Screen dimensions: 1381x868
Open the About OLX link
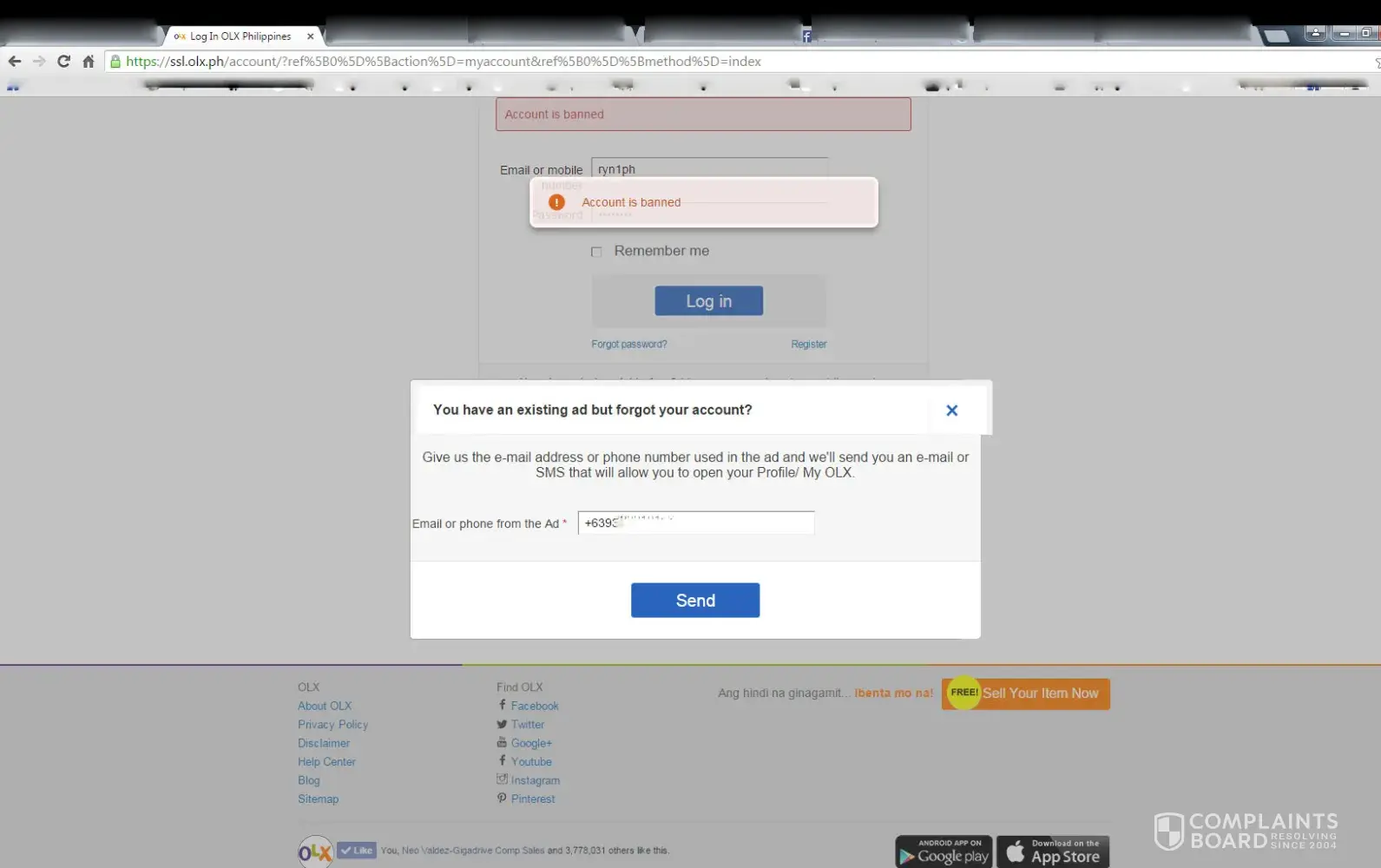[325, 706]
